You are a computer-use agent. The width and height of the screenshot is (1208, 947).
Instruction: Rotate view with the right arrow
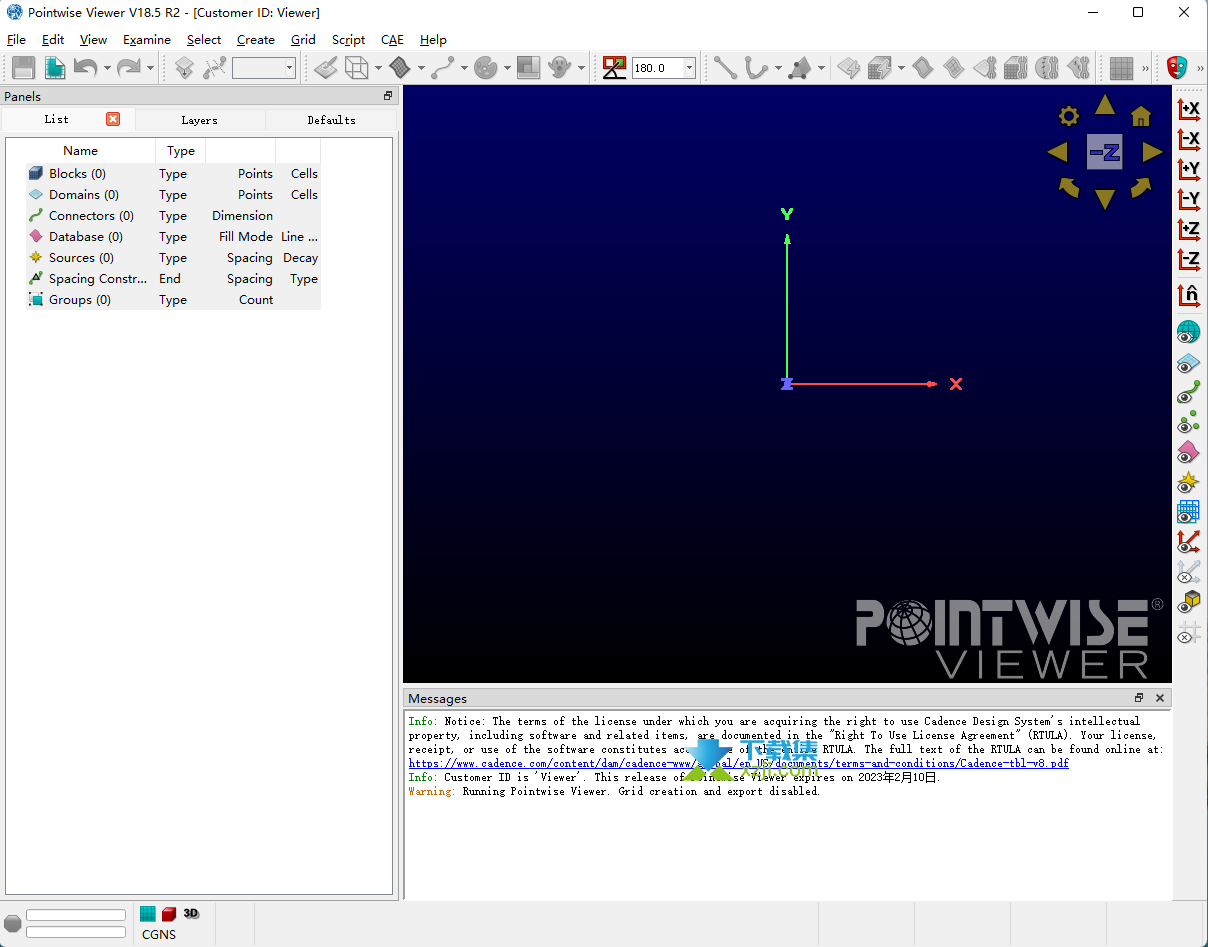pyautogui.click(x=1152, y=152)
